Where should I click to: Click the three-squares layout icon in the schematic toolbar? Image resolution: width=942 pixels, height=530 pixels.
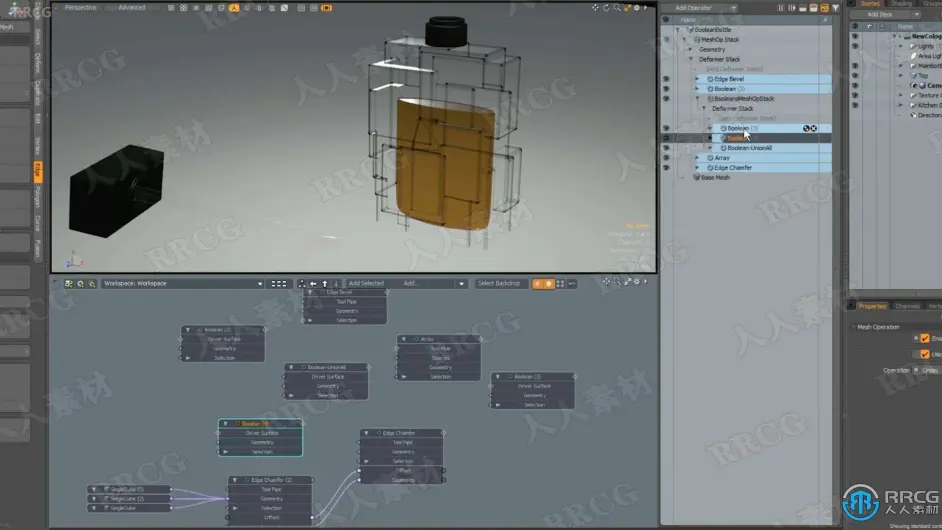click(279, 284)
